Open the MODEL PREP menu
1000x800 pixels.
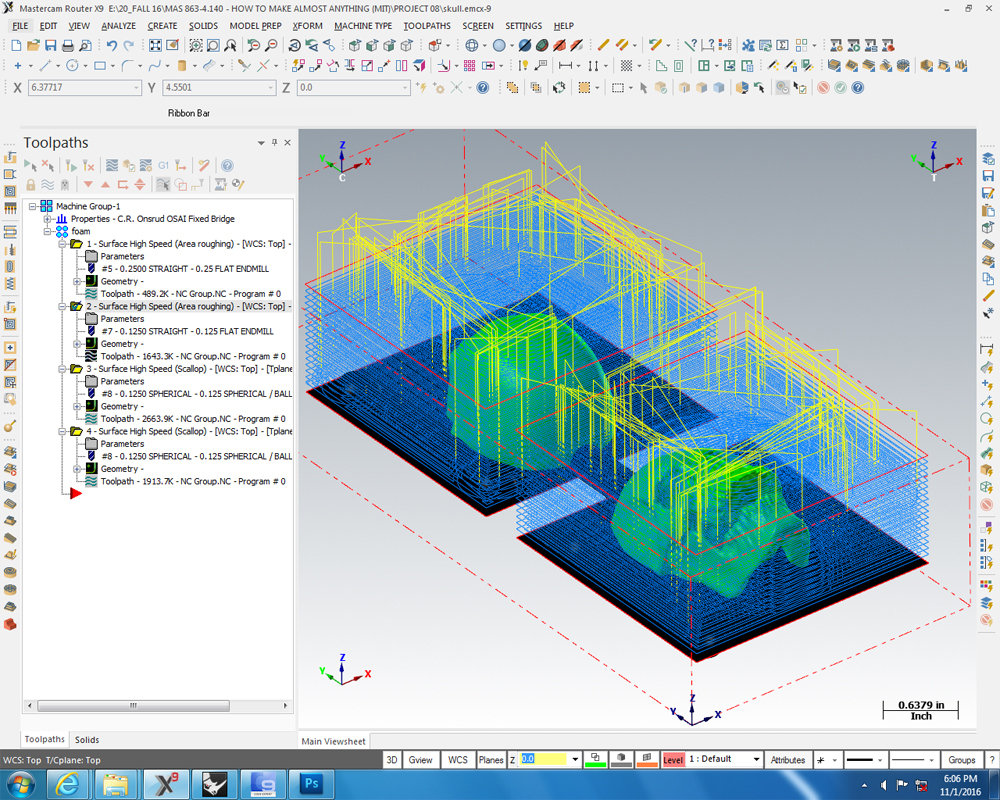pos(255,26)
